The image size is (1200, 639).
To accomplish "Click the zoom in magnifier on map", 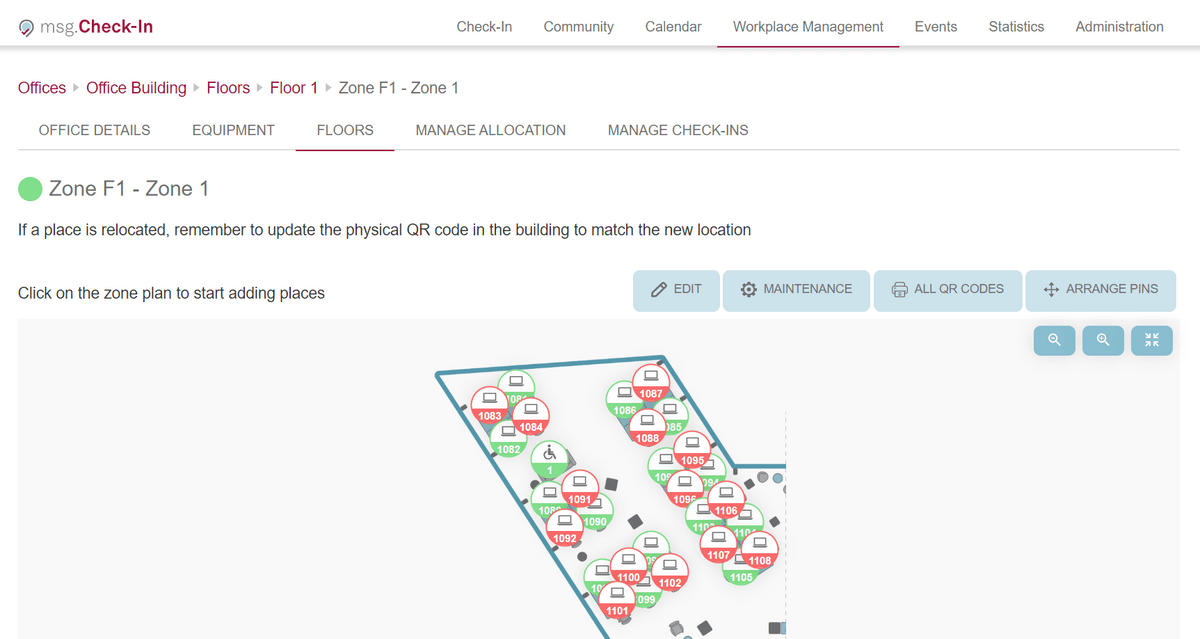I will click(1103, 340).
